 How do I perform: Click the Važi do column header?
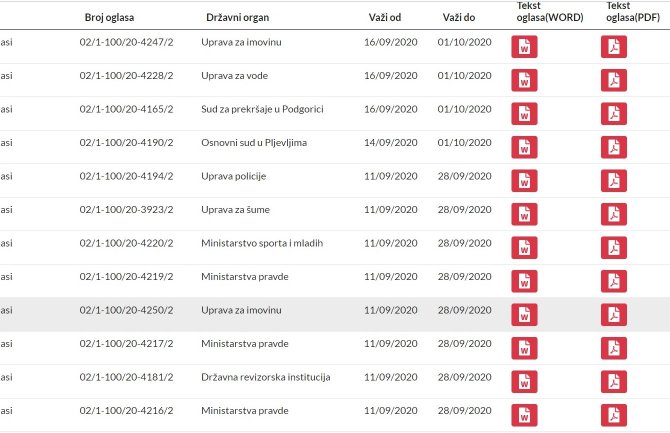click(x=458, y=17)
